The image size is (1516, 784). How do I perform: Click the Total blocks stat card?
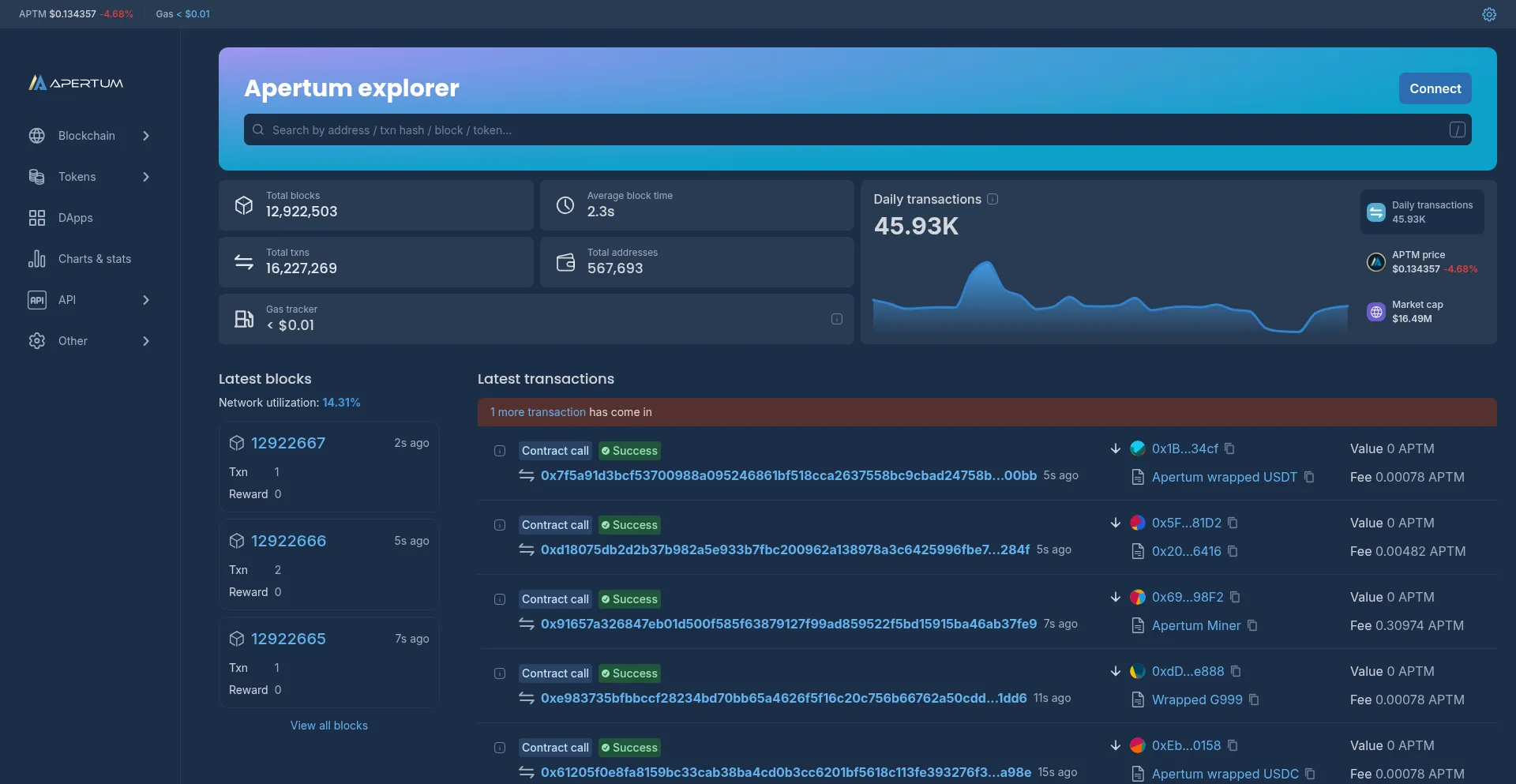tap(376, 205)
